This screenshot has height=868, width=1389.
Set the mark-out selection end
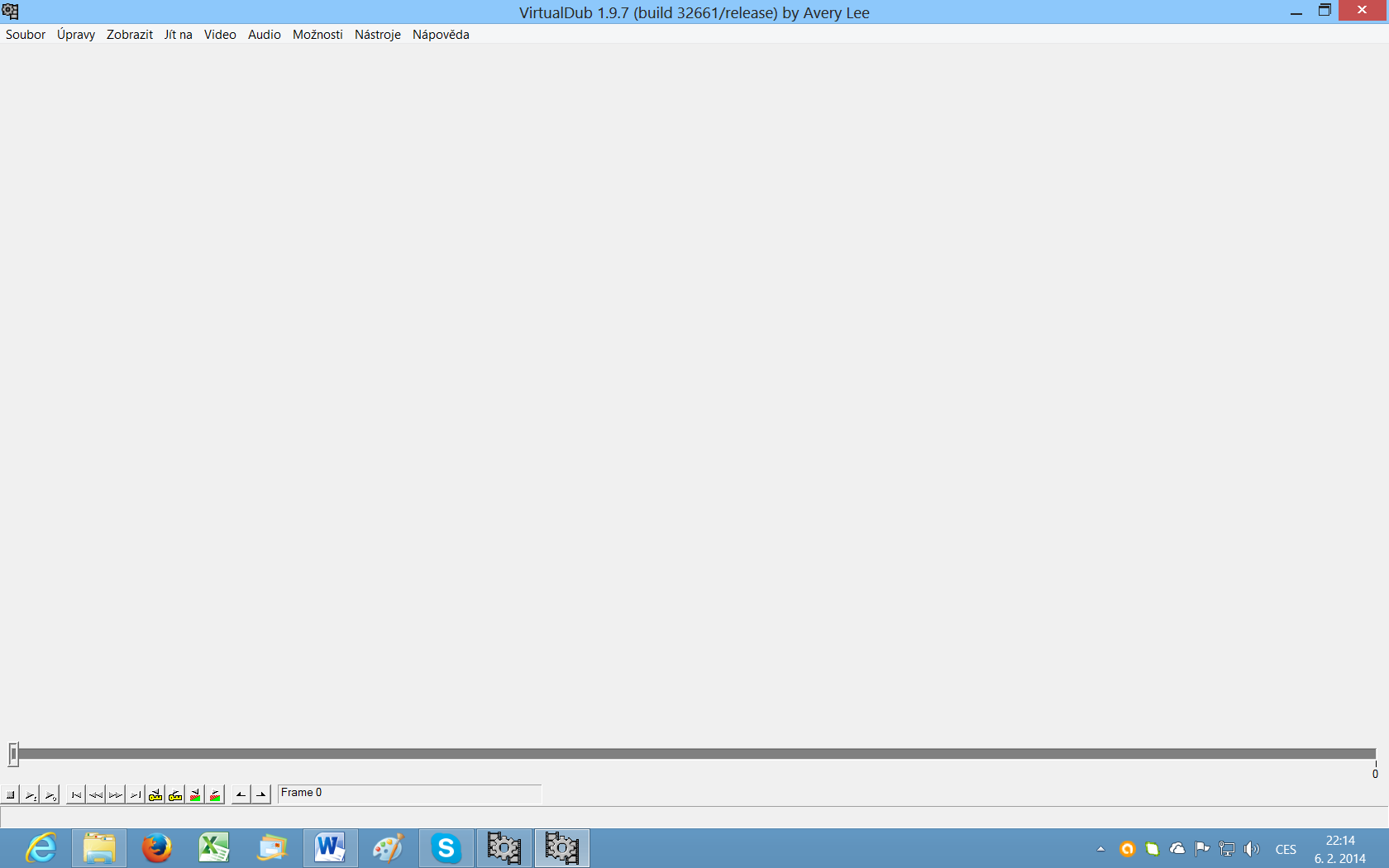(261, 795)
